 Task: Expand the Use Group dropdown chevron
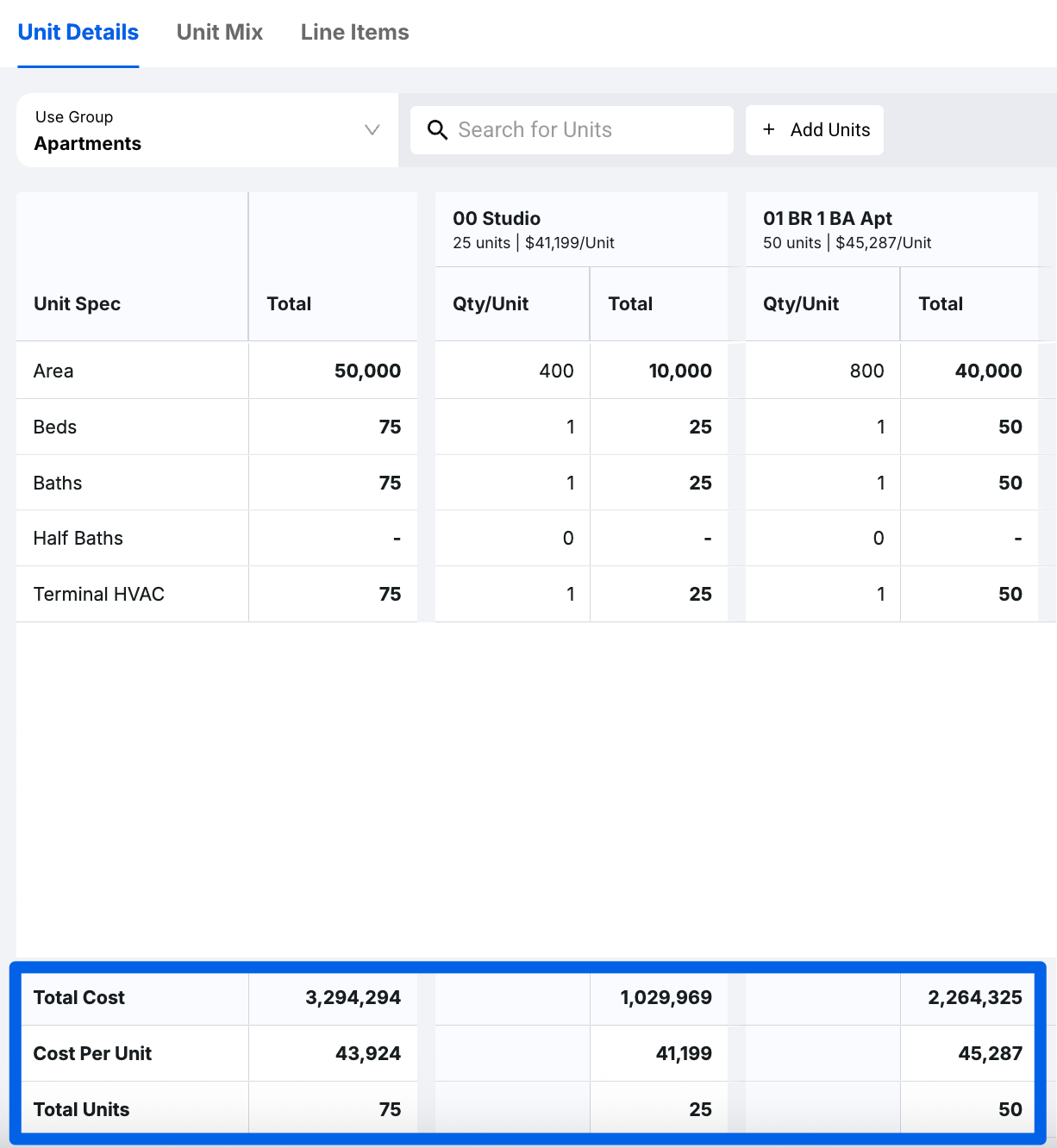click(x=372, y=130)
